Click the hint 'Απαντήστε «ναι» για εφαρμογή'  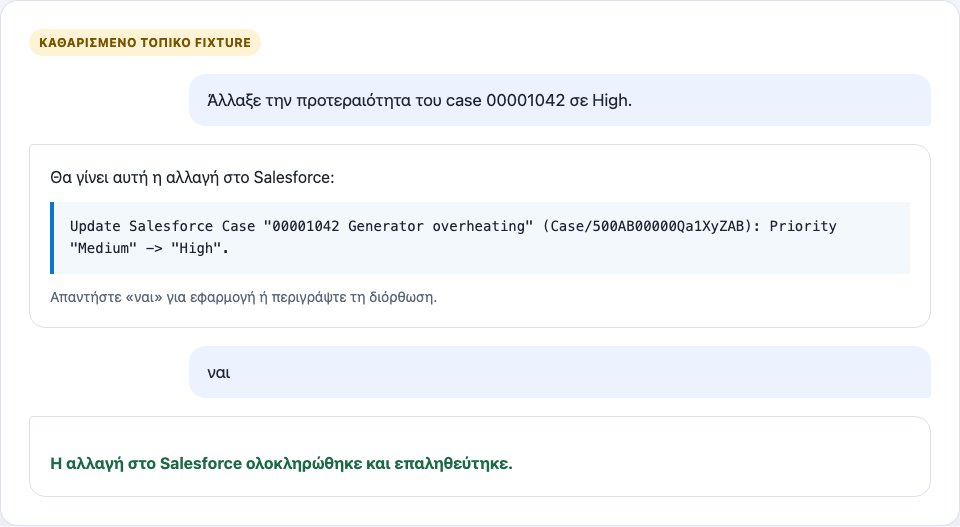click(152, 297)
